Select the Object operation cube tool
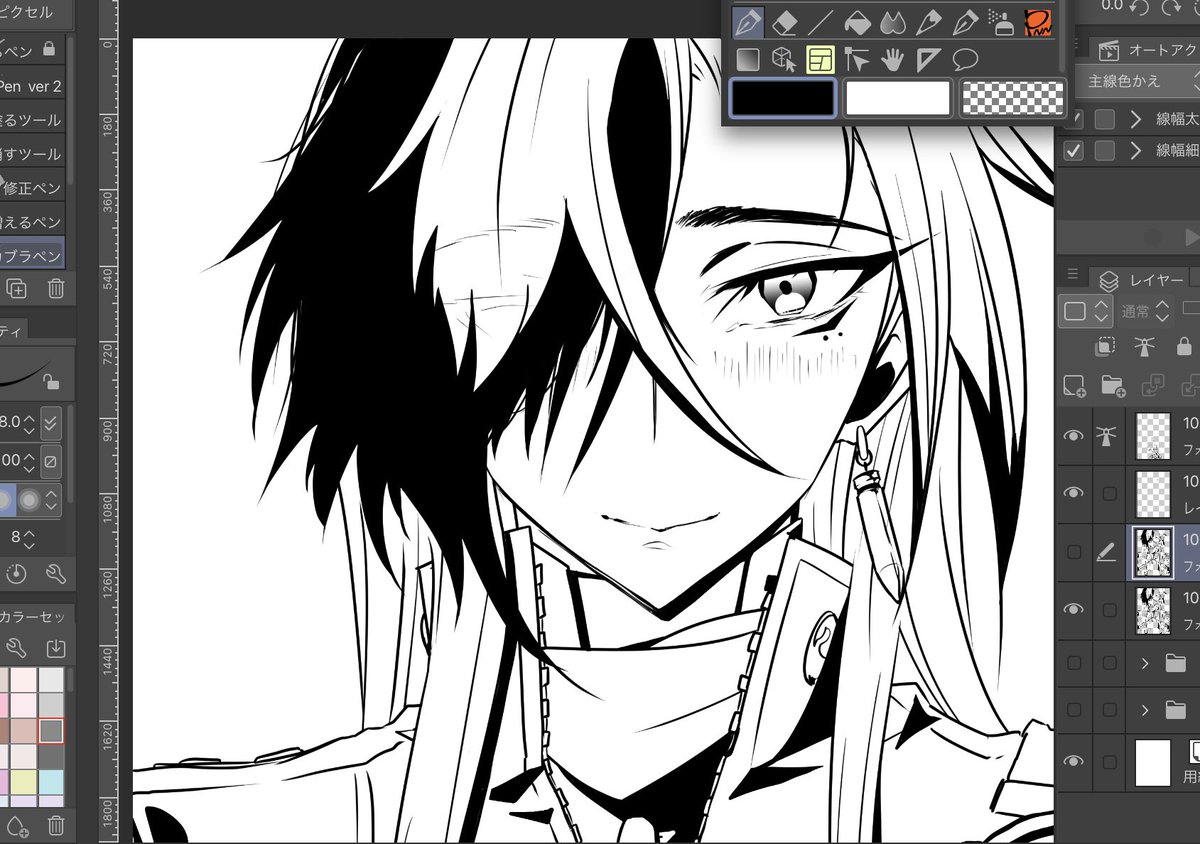Screen dimensions: 1200x844 784,61
